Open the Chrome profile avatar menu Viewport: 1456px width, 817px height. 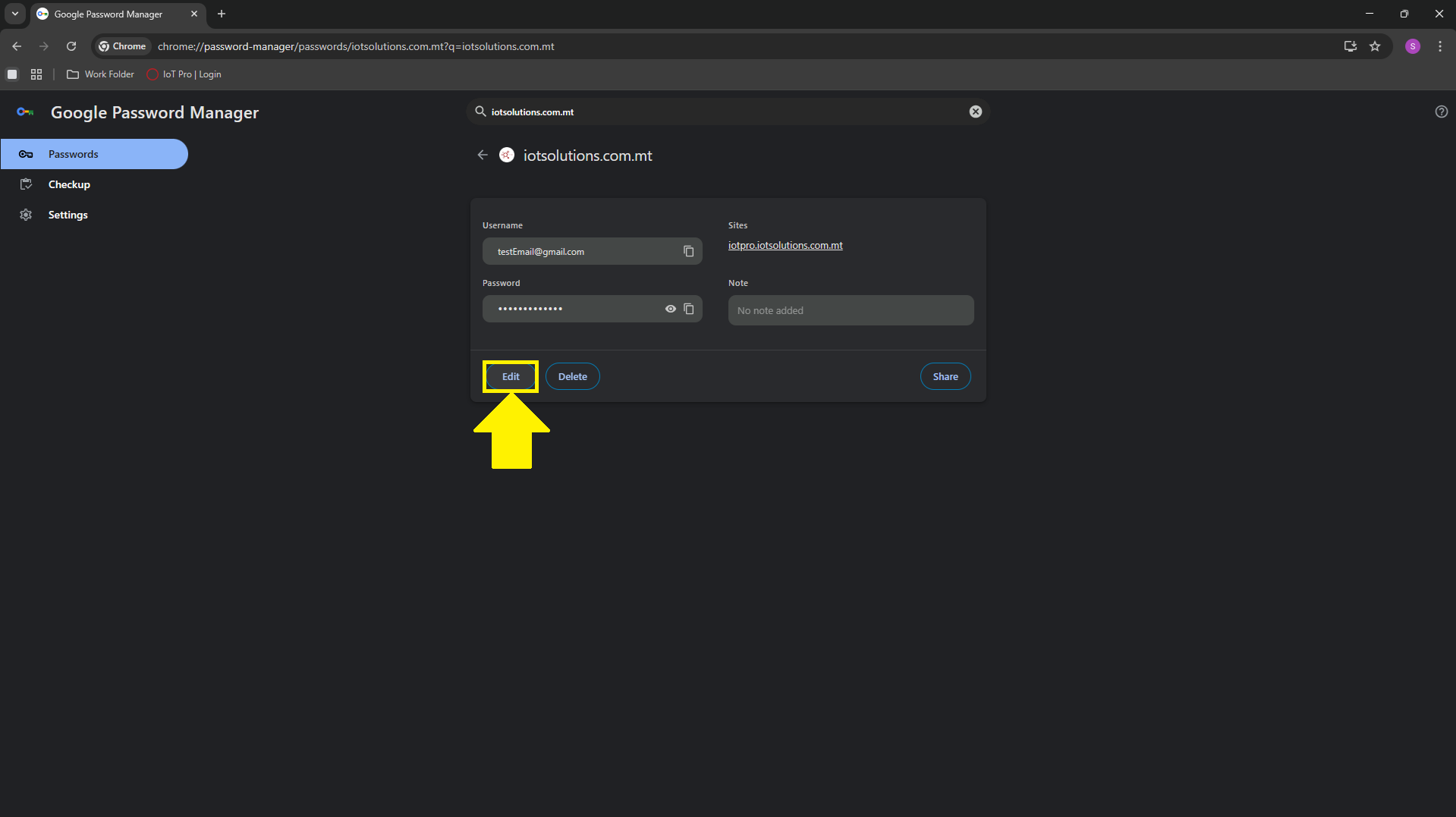coord(1413,46)
